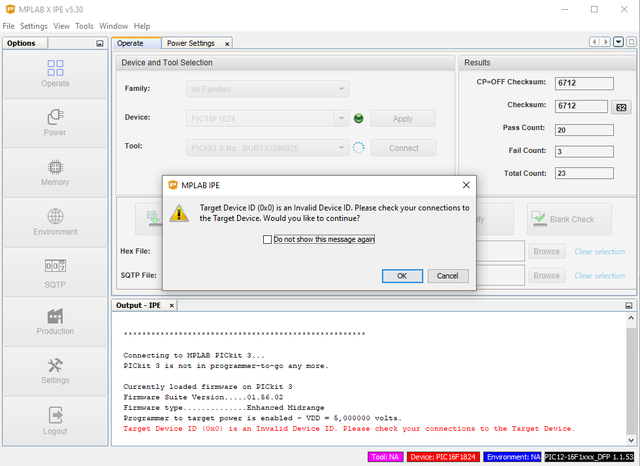
Task: Open the SQTP options in sidebar
Action: coord(55,273)
